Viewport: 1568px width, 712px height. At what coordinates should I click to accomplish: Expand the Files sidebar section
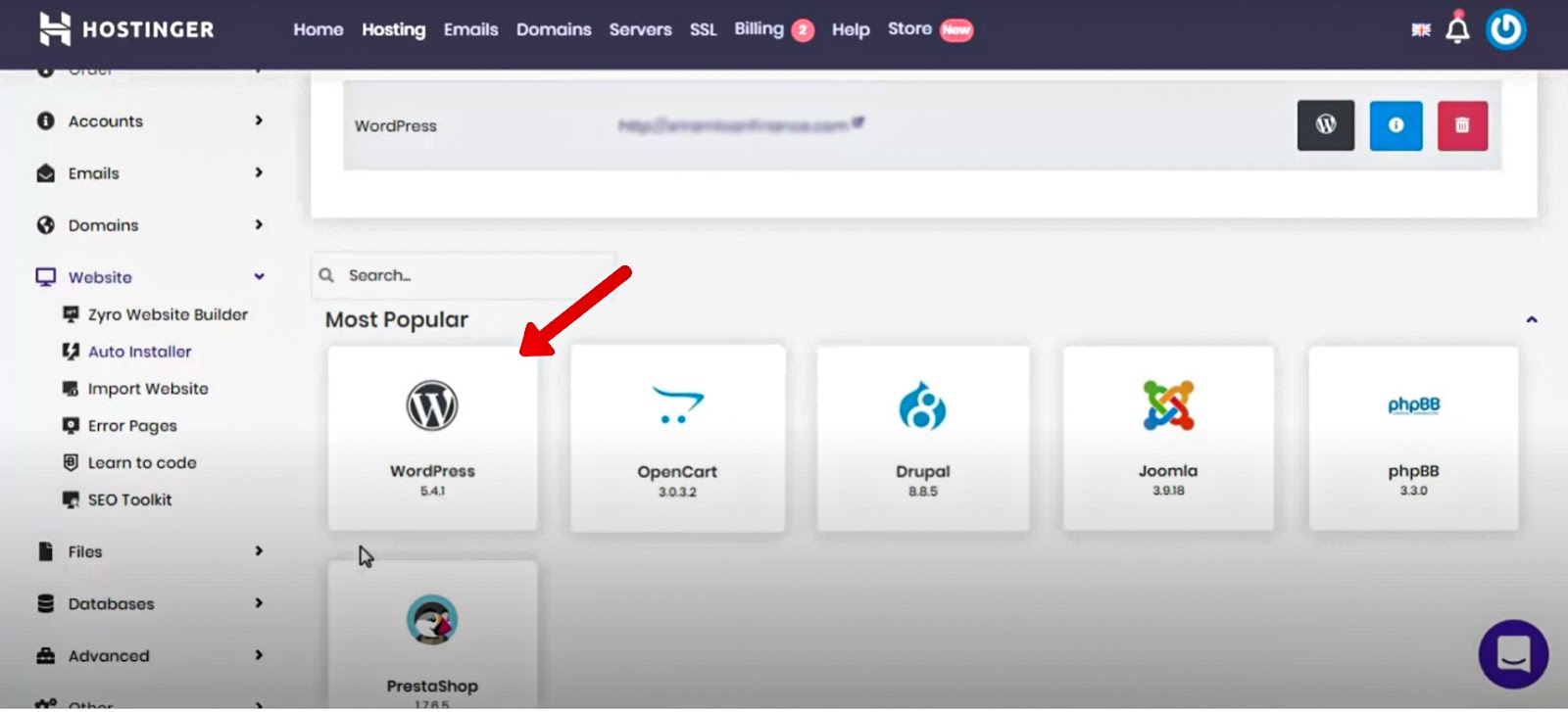click(x=259, y=550)
